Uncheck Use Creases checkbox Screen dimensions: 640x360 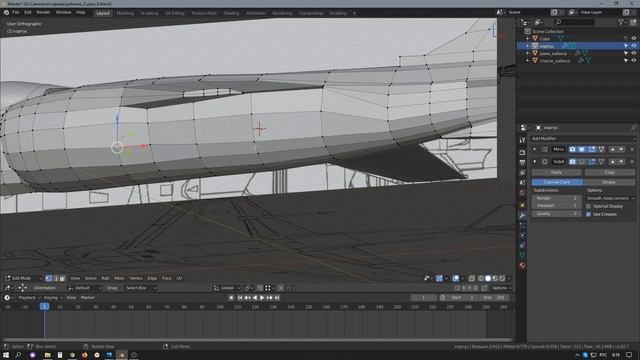click(x=589, y=214)
